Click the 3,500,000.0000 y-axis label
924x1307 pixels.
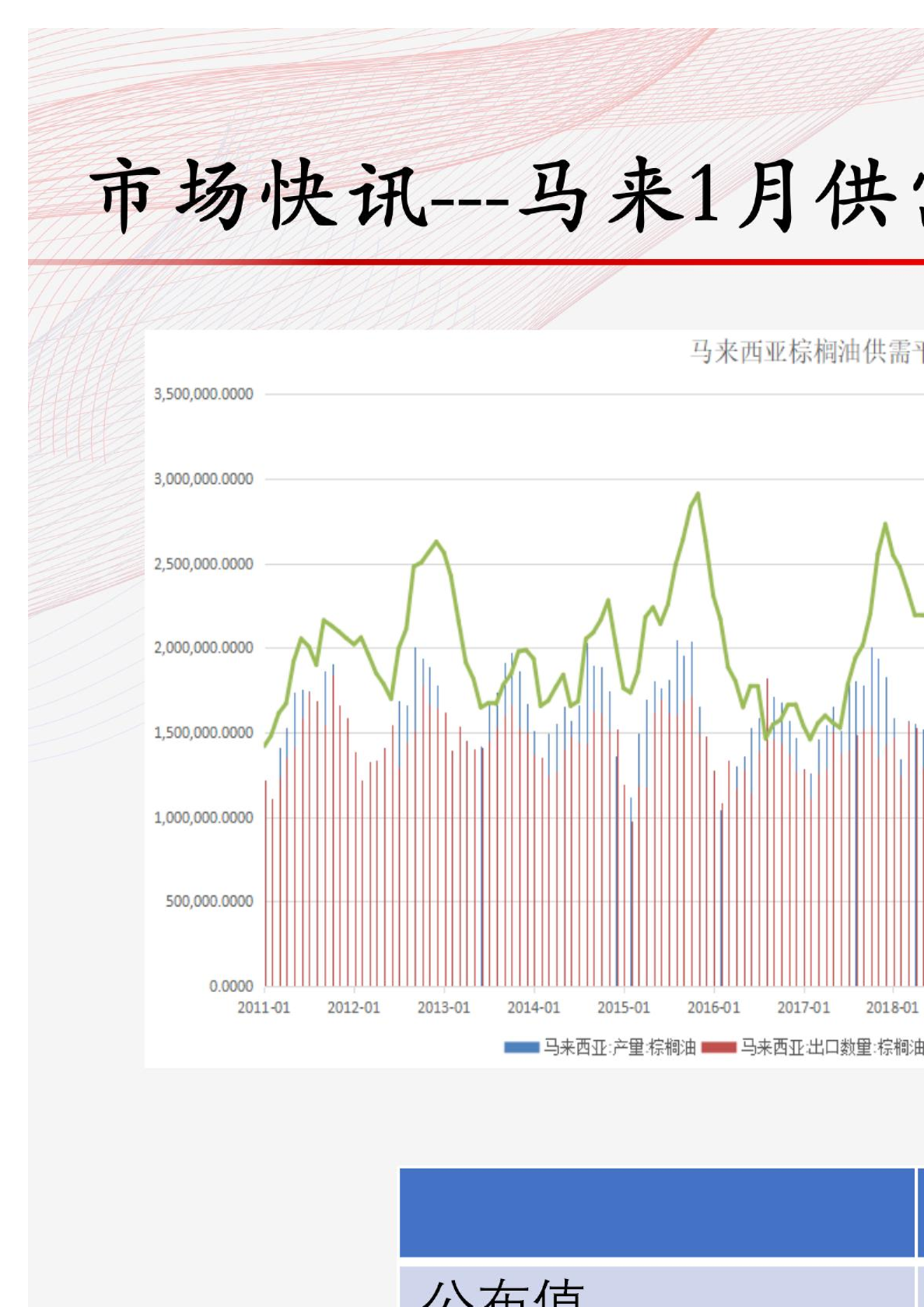tap(204, 394)
